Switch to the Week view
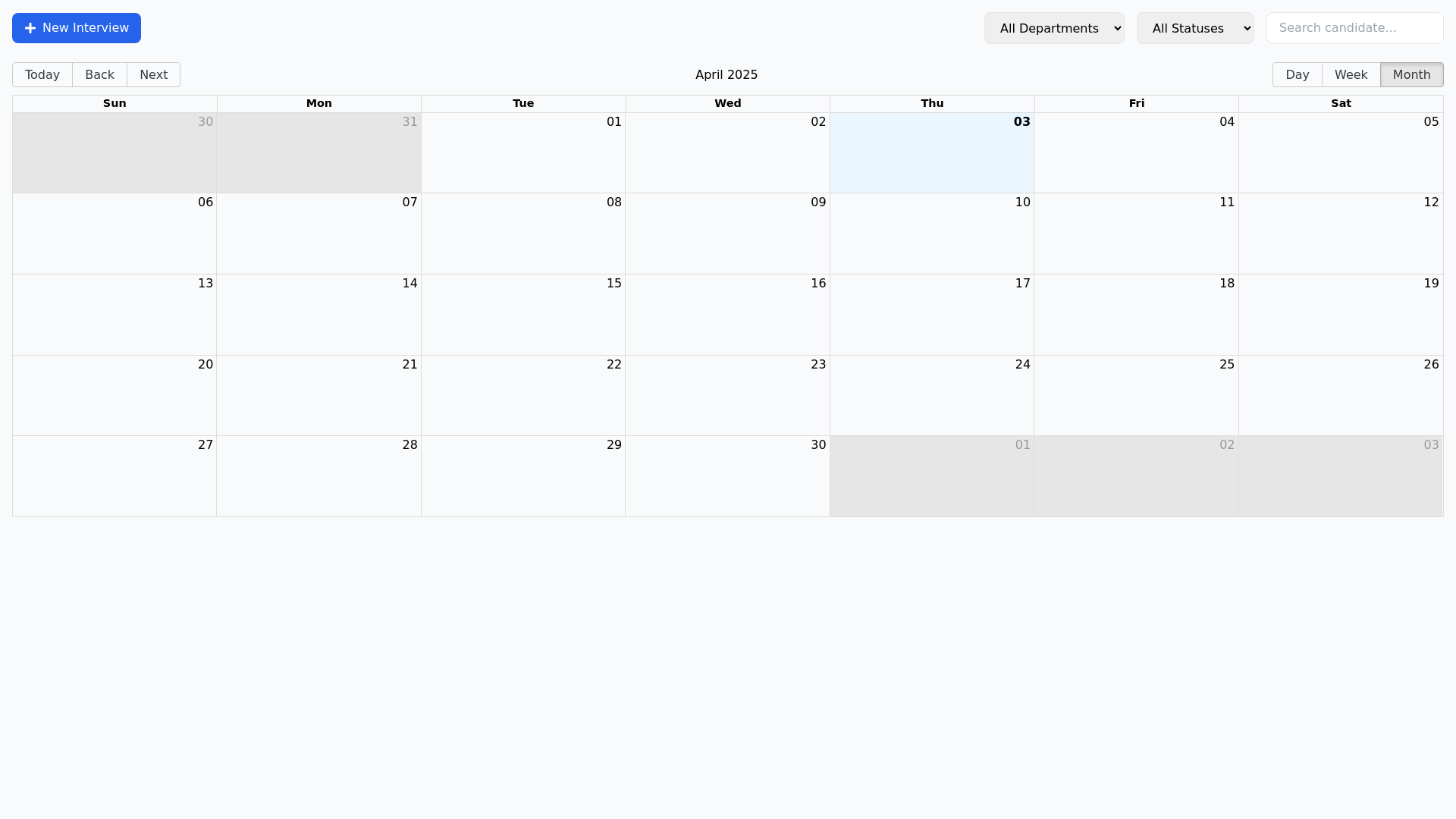Image resolution: width=1456 pixels, height=819 pixels. click(x=1351, y=74)
